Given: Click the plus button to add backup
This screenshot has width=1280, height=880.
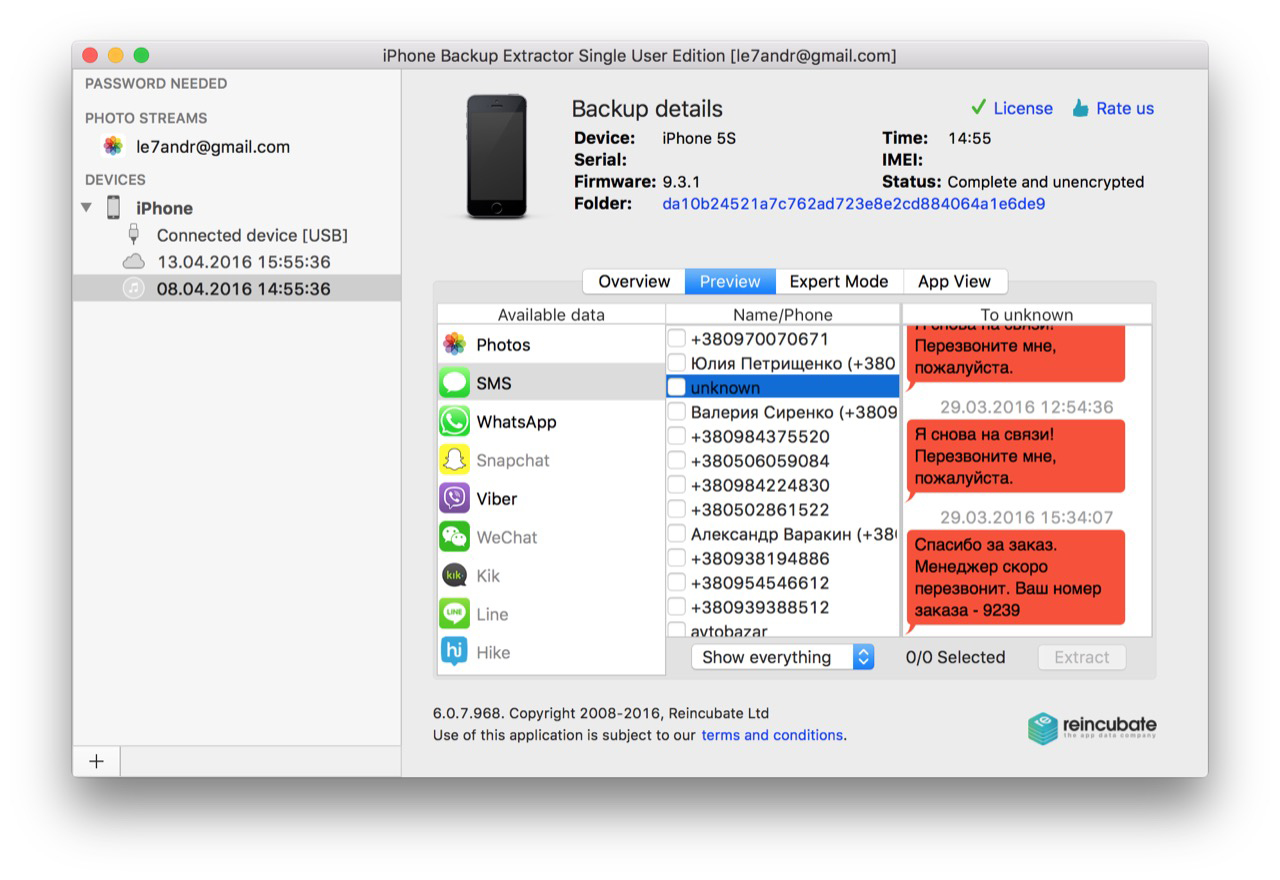Looking at the screenshot, I should pyautogui.click(x=96, y=761).
